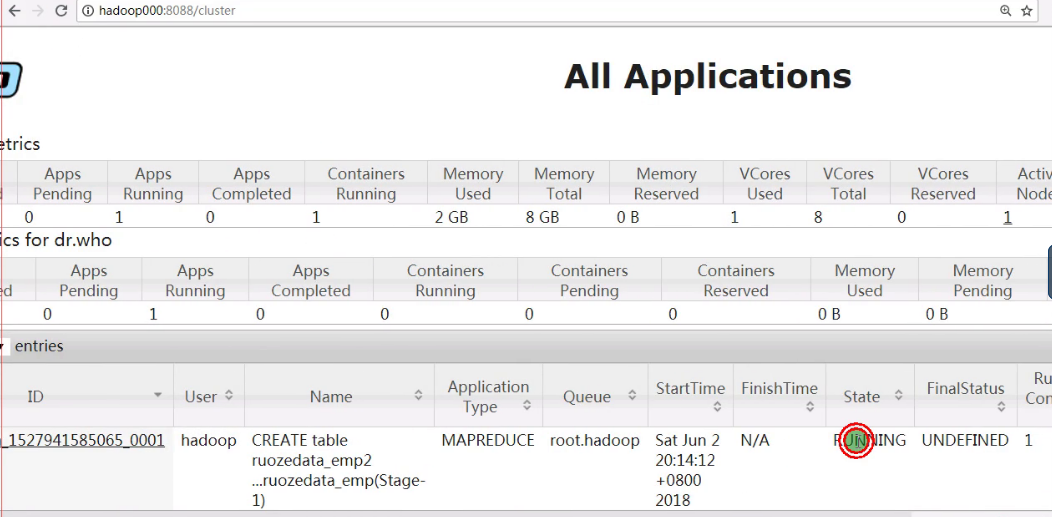The image size is (1052, 517).
Task: Click the User column header text
Action: 200,396
